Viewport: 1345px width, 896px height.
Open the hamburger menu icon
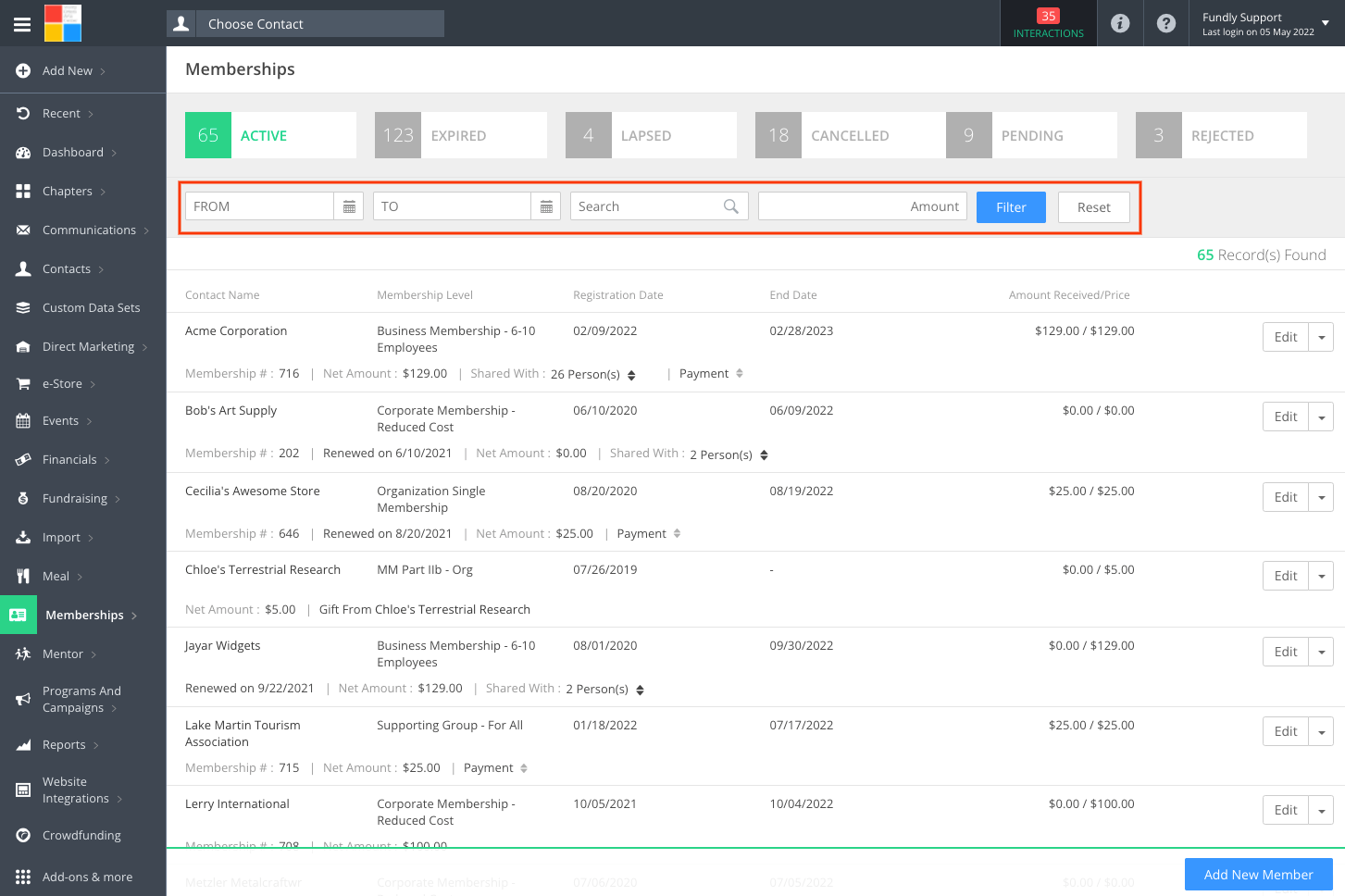point(22,24)
